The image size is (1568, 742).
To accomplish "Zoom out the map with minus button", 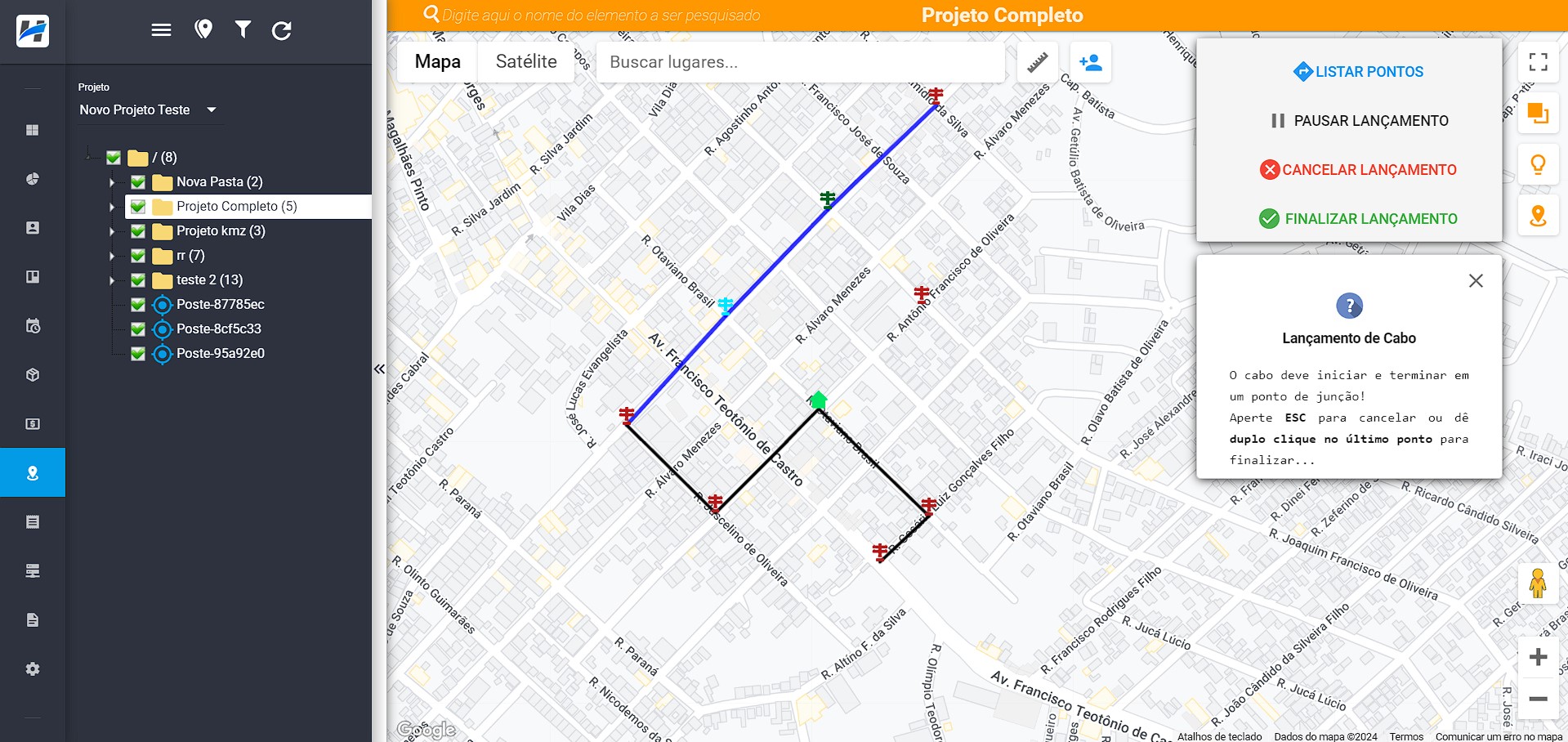I will 1539,699.
